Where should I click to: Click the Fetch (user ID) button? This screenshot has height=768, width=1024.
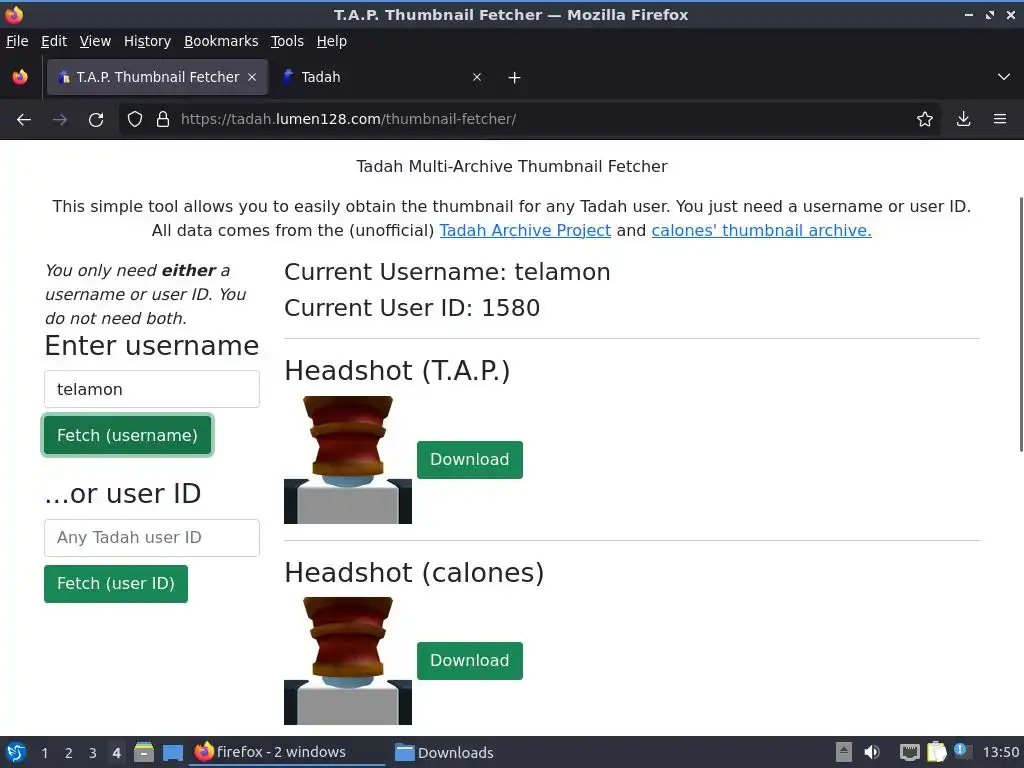pos(116,584)
